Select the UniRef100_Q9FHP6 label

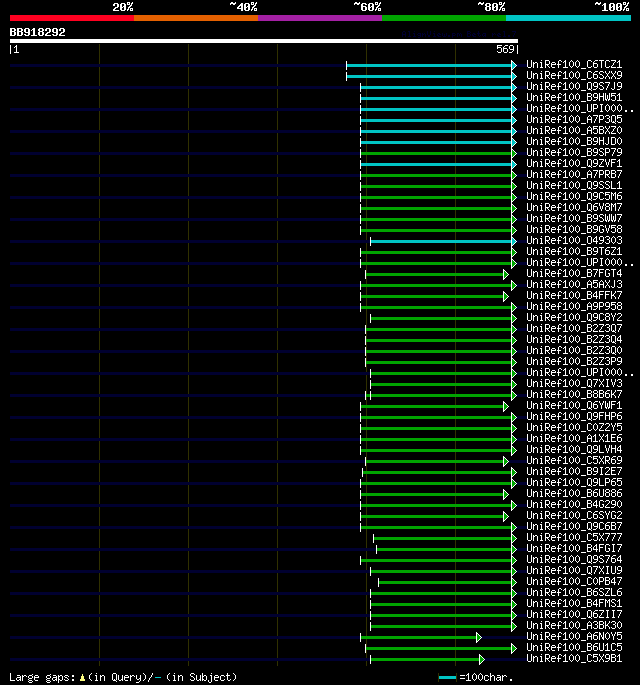click(574, 416)
